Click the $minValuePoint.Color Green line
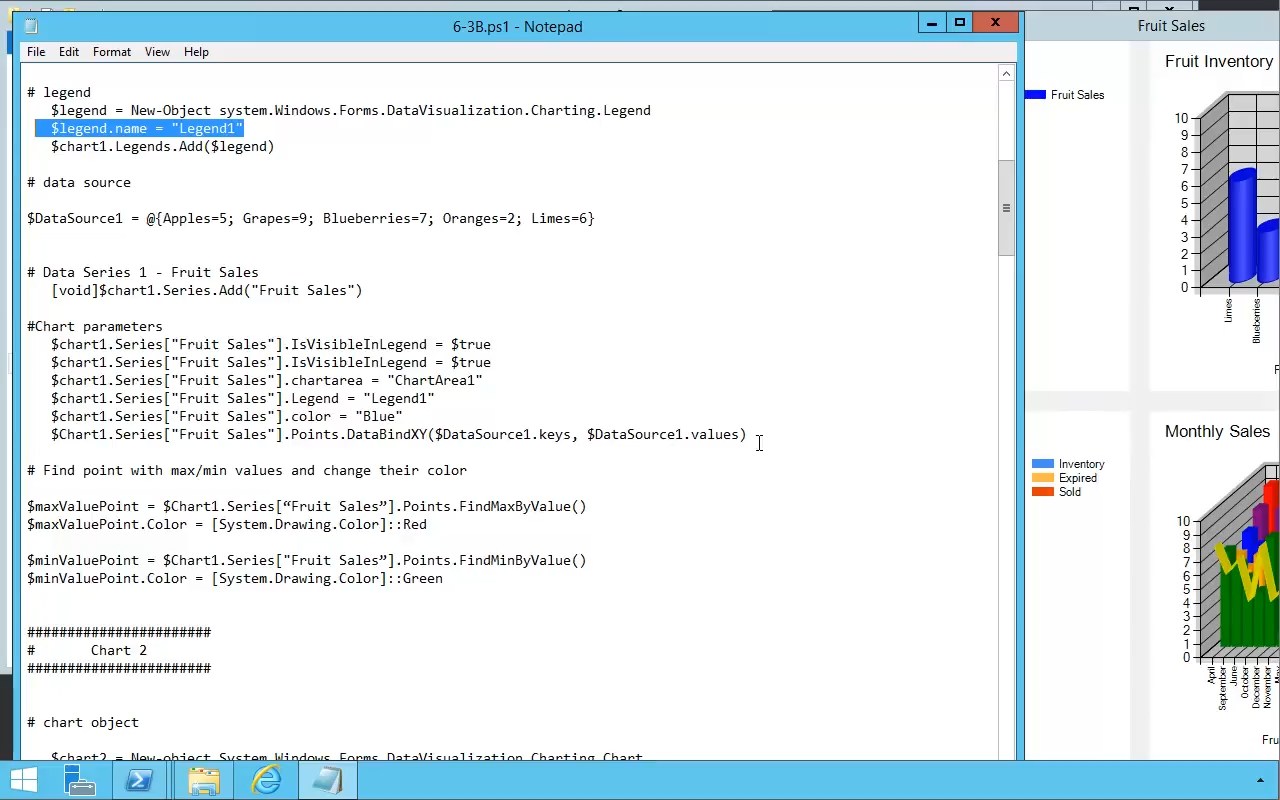Image resolution: width=1280 pixels, height=800 pixels. pyautogui.click(x=235, y=578)
